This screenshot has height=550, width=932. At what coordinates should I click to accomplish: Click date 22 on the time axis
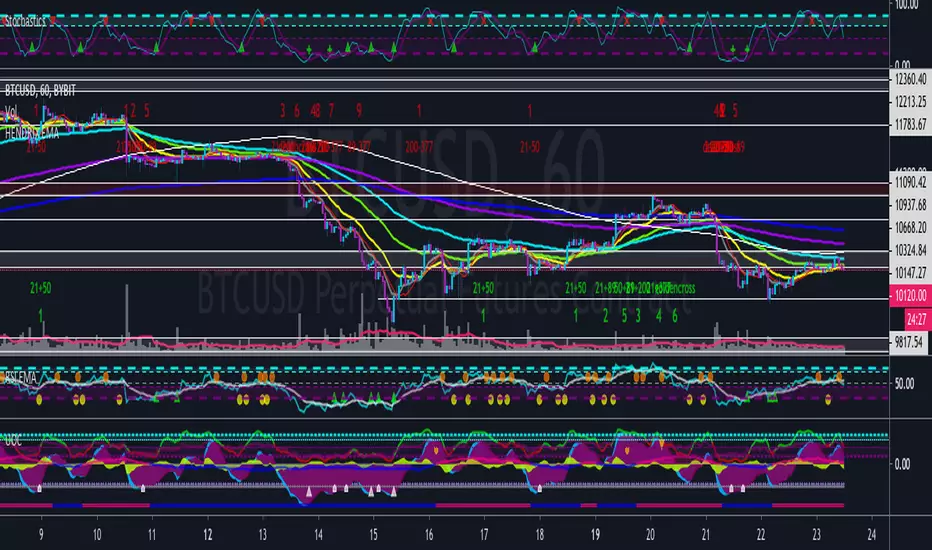click(x=761, y=535)
